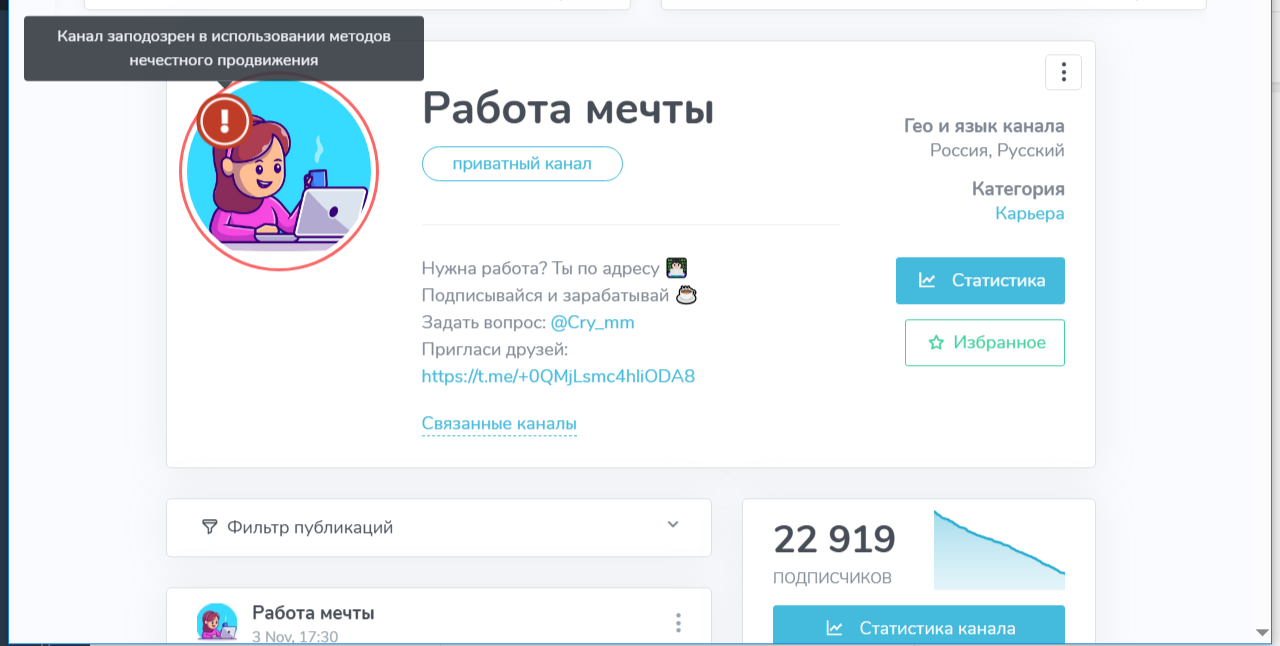This screenshot has width=1280, height=646.
Task: Click the funnel icon next to Фильтр публикаций
Action: pyautogui.click(x=208, y=527)
